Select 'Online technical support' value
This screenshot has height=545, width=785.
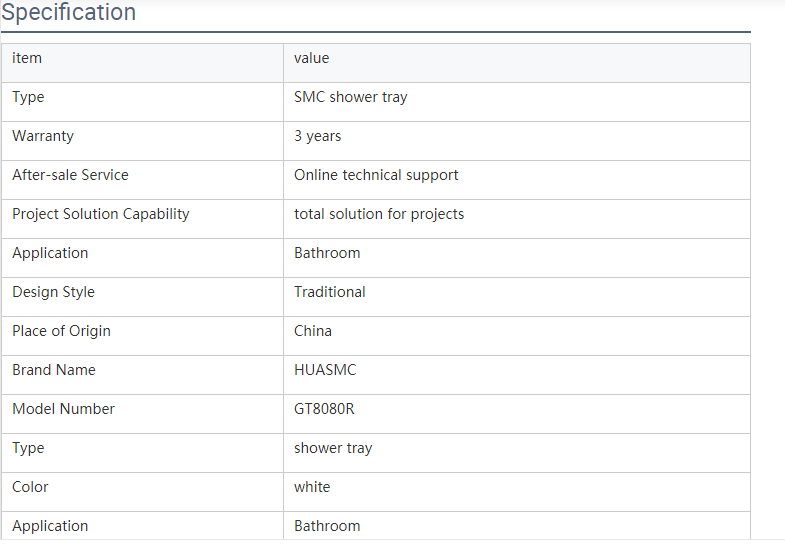click(x=376, y=175)
